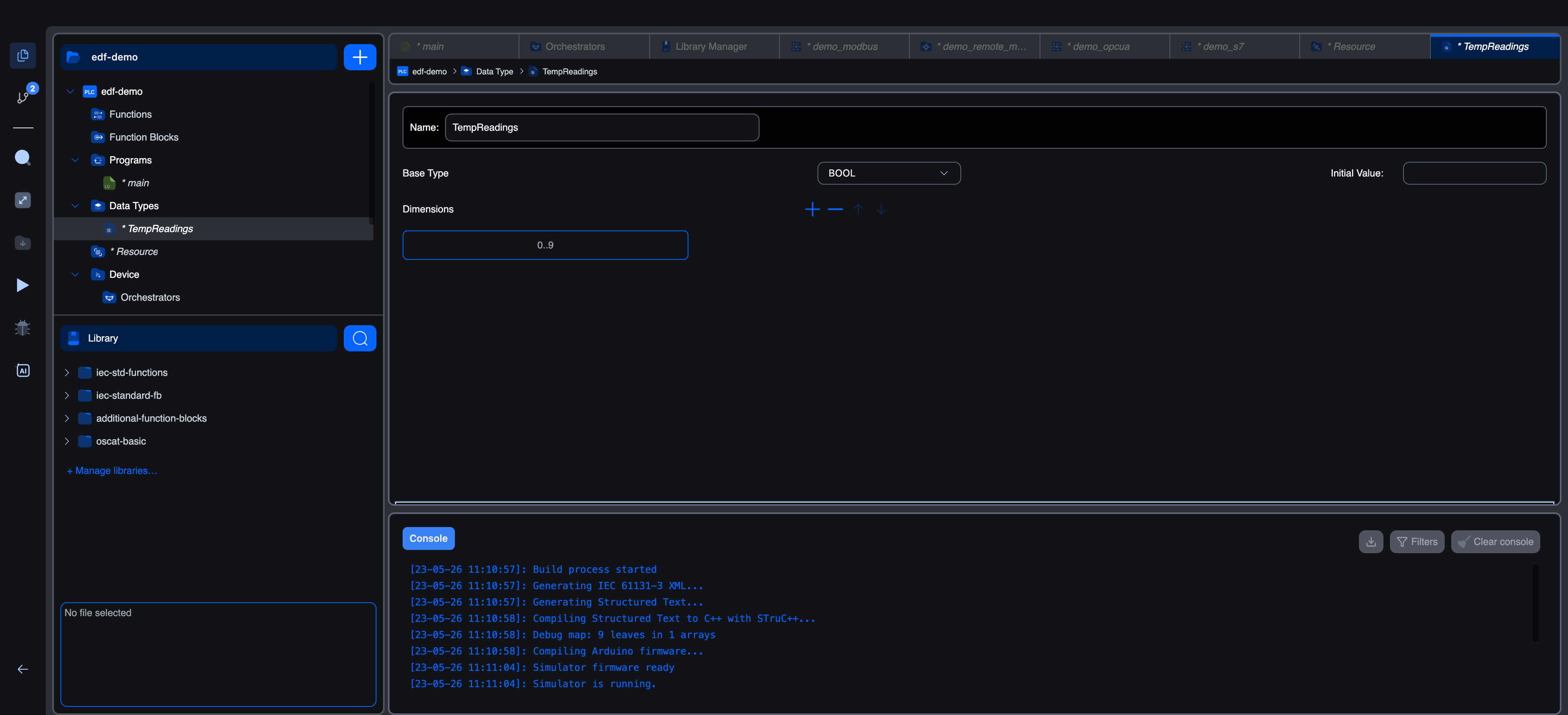Expand iec-standard-fb library

(66, 395)
